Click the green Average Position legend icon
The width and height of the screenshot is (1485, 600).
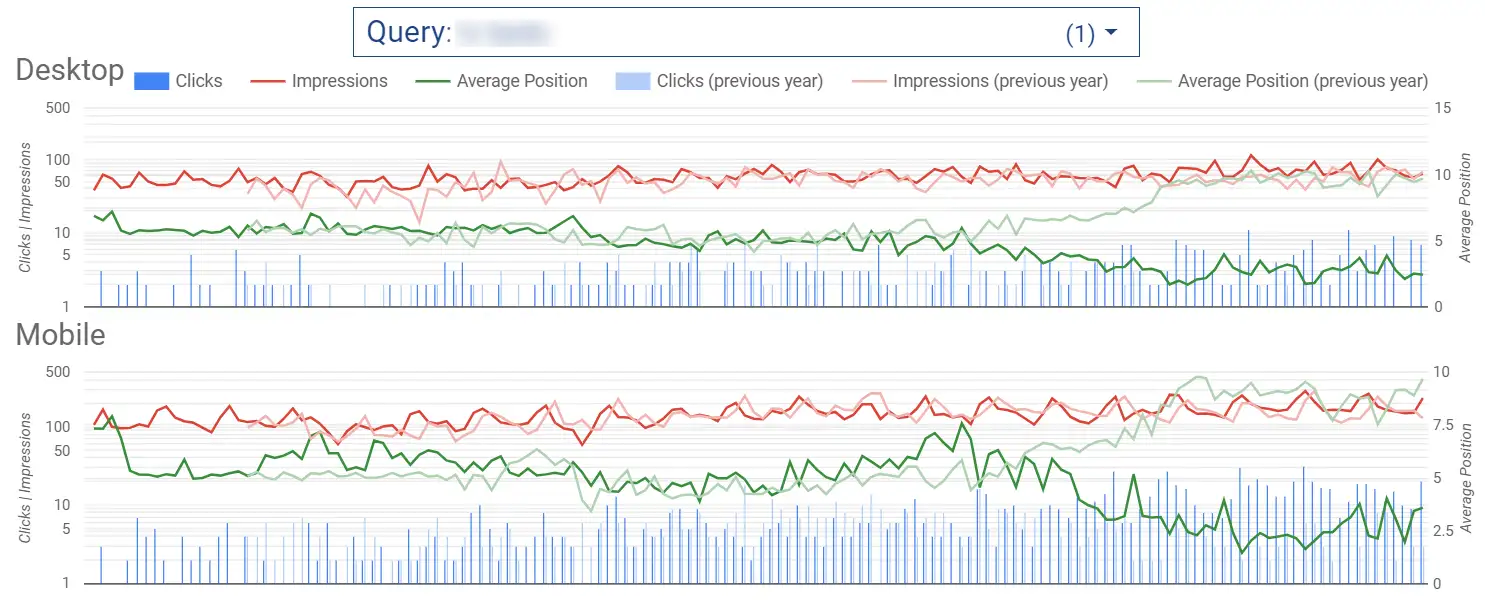tap(431, 81)
